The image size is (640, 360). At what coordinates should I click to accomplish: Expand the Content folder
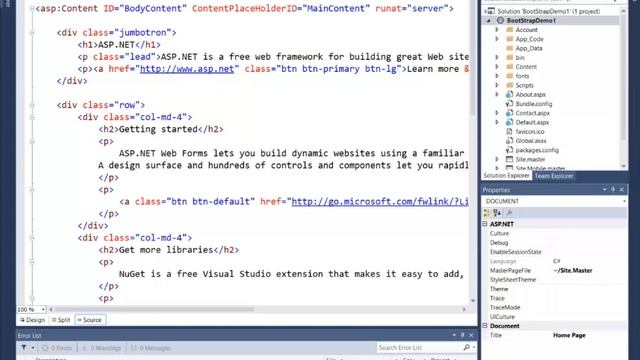(497, 67)
